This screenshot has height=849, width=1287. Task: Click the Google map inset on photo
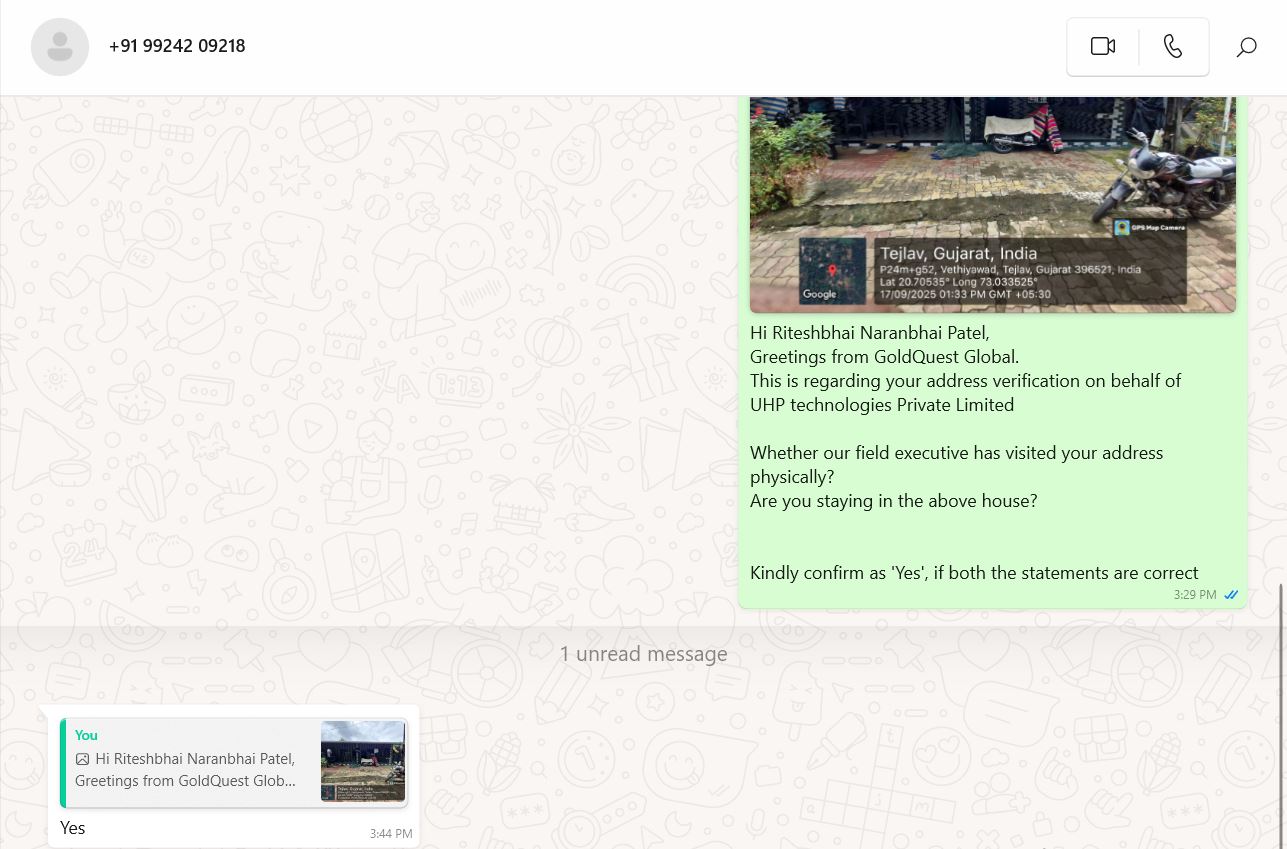point(832,270)
